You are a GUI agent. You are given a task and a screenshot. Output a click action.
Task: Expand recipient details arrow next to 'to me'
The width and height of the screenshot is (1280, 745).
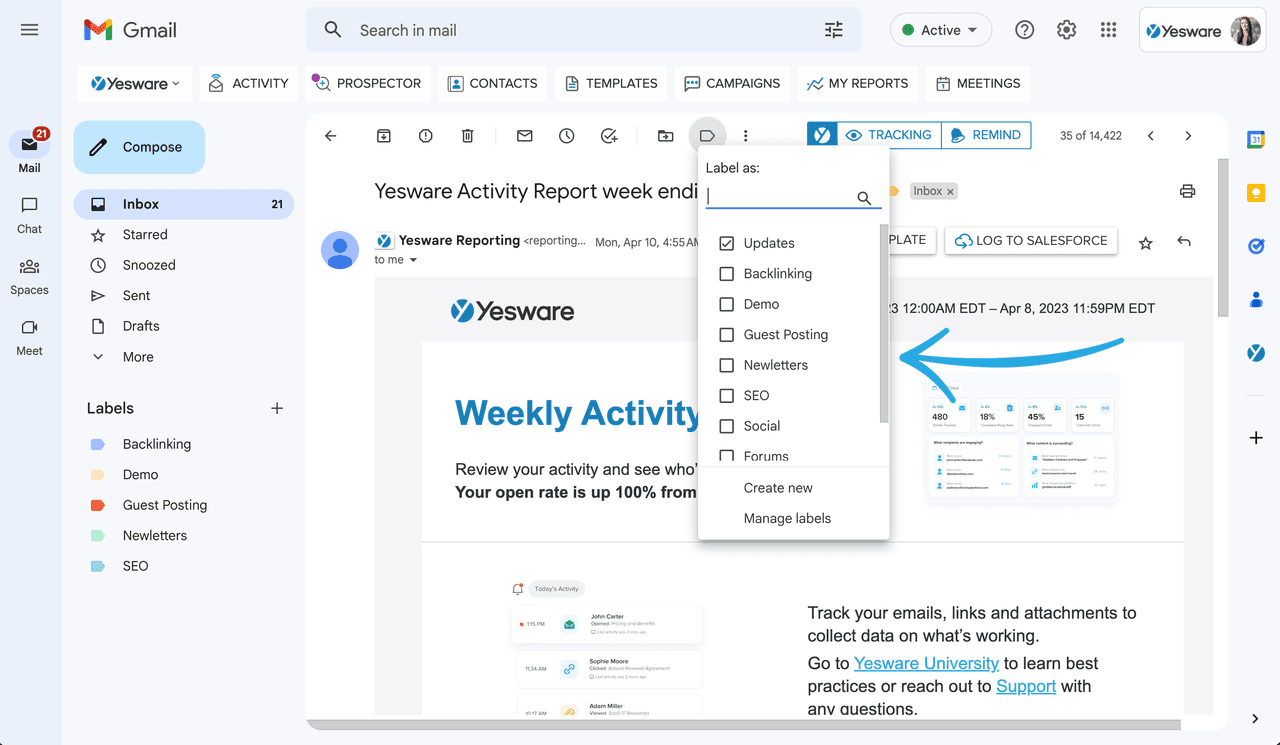tap(413, 260)
